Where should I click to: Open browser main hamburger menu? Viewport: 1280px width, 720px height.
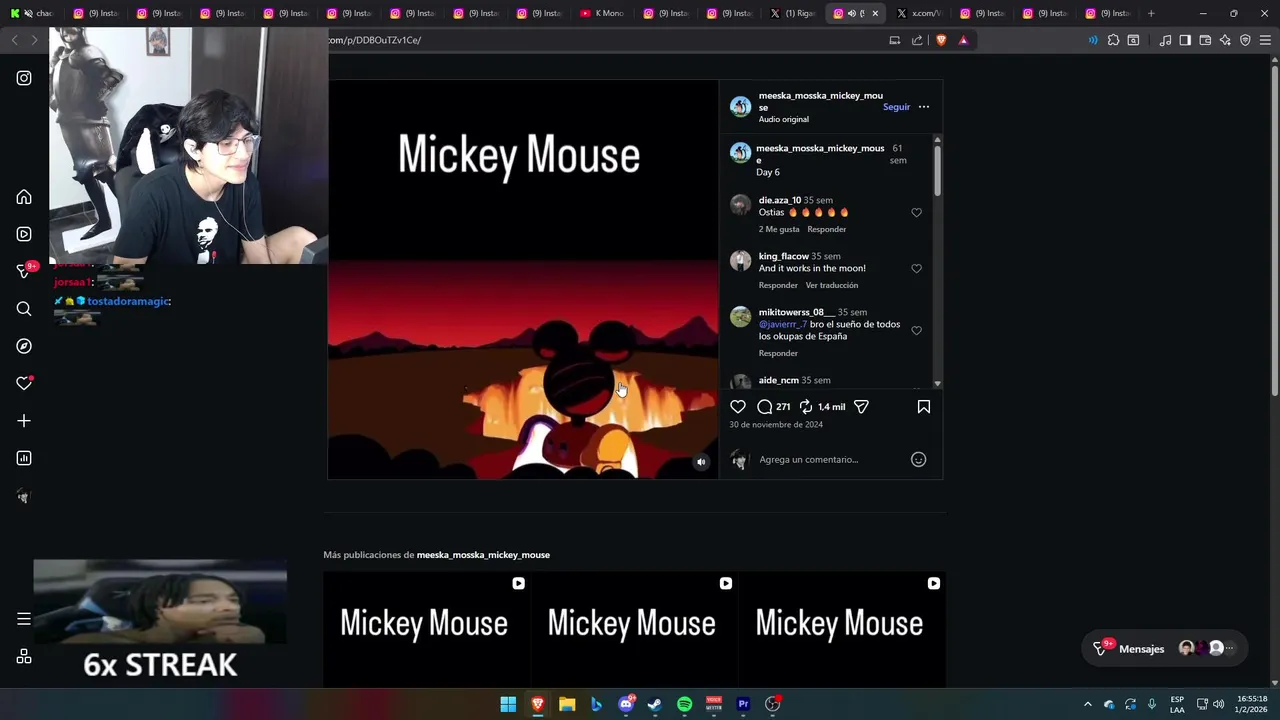tap(1265, 40)
